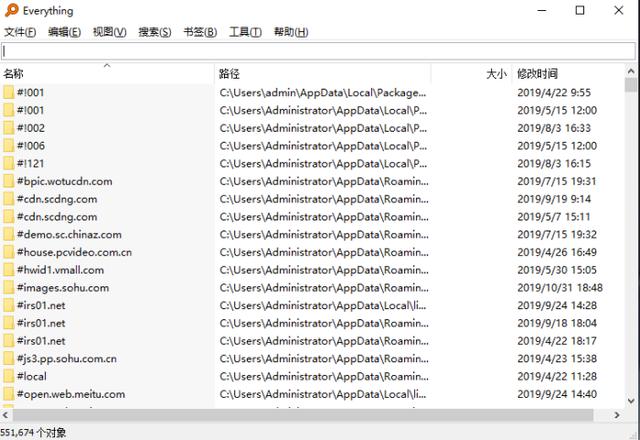Sort by 名称 column header
This screenshot has width=640, height=440.
pos(107,73)
